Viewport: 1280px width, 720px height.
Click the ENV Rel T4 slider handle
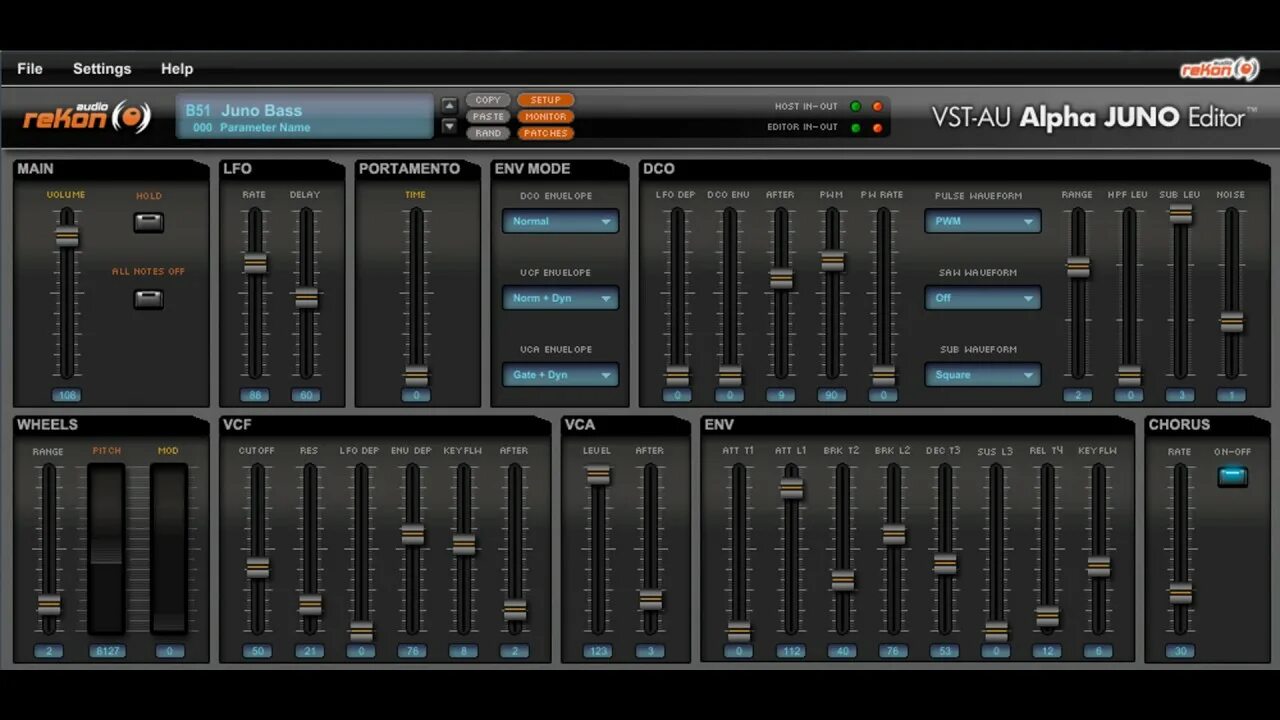coord(1047,617)
